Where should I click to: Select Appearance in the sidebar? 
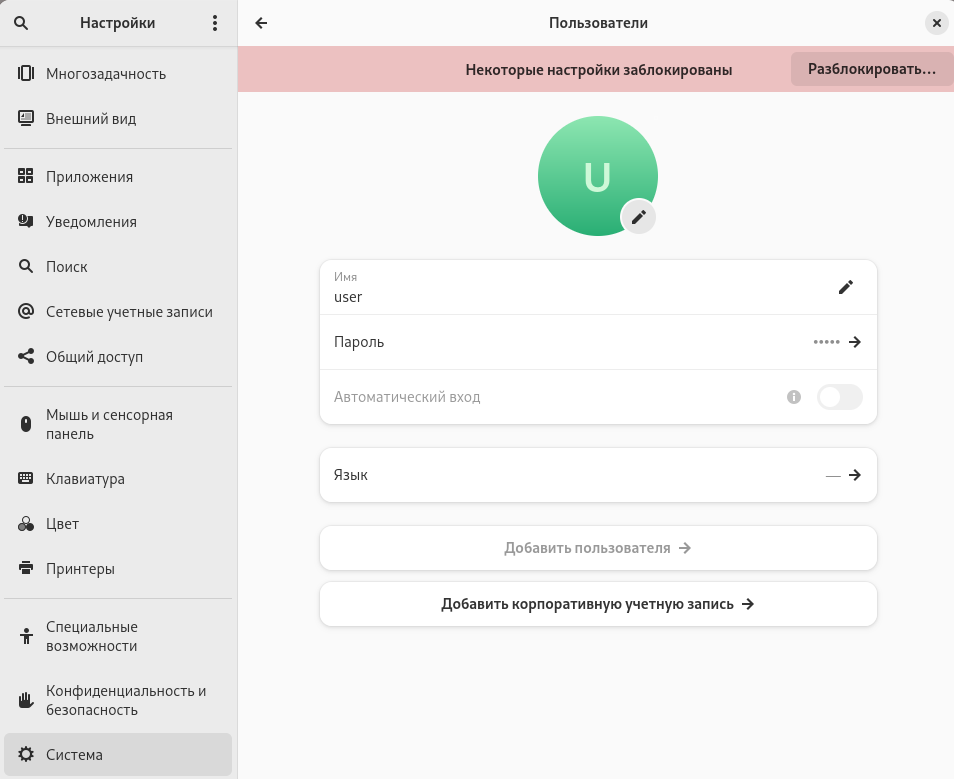[91, 119]
